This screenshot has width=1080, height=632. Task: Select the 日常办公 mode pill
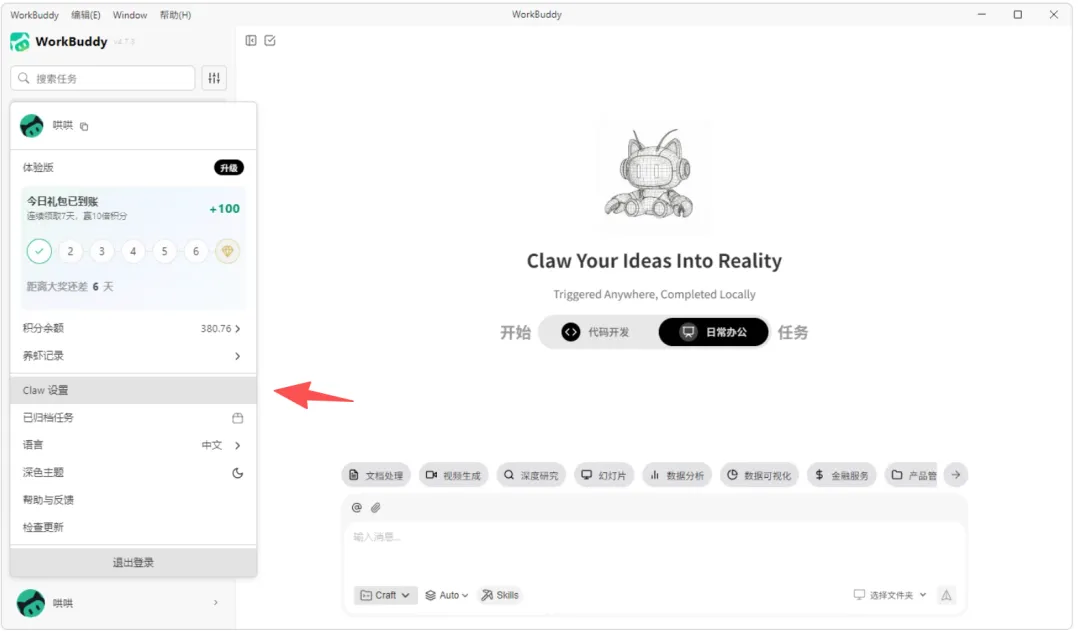coord(714,333)
